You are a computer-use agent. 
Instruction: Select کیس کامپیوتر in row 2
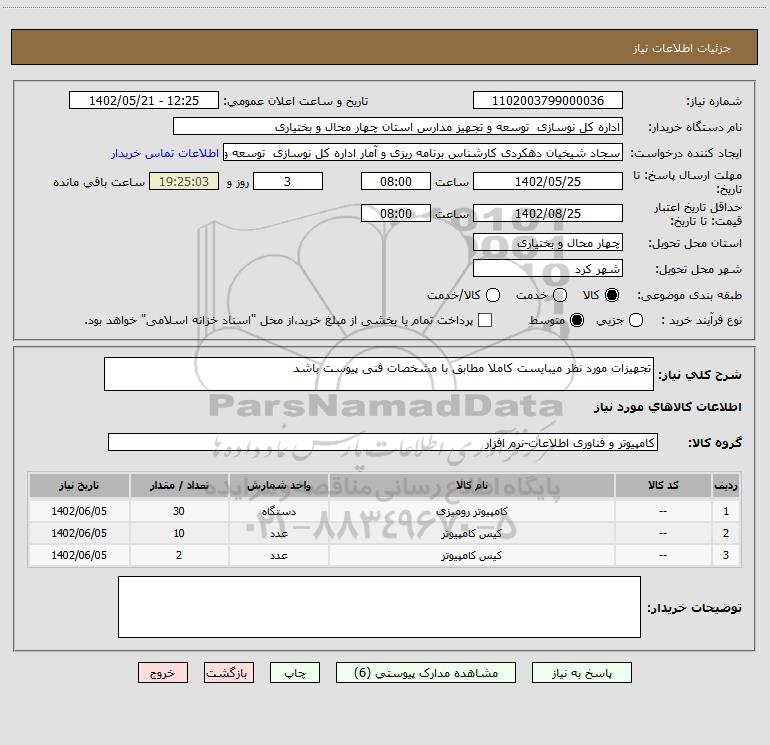pyautogui.click(x=471, y=533)
